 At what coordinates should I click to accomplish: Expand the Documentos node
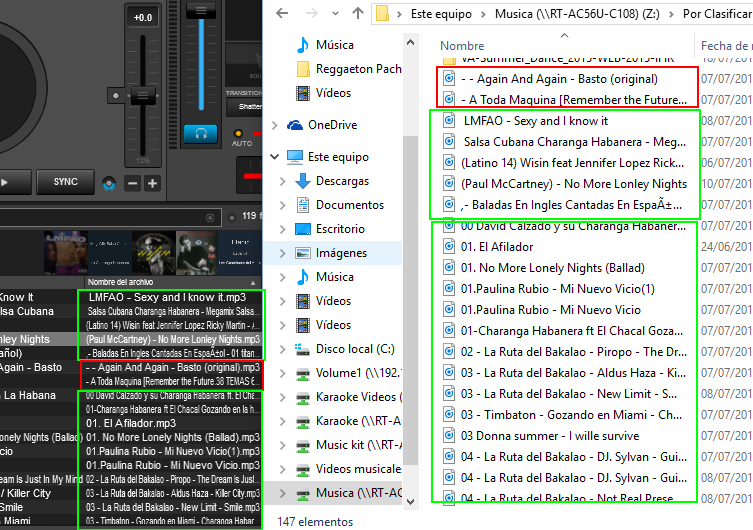coord(283,205)
